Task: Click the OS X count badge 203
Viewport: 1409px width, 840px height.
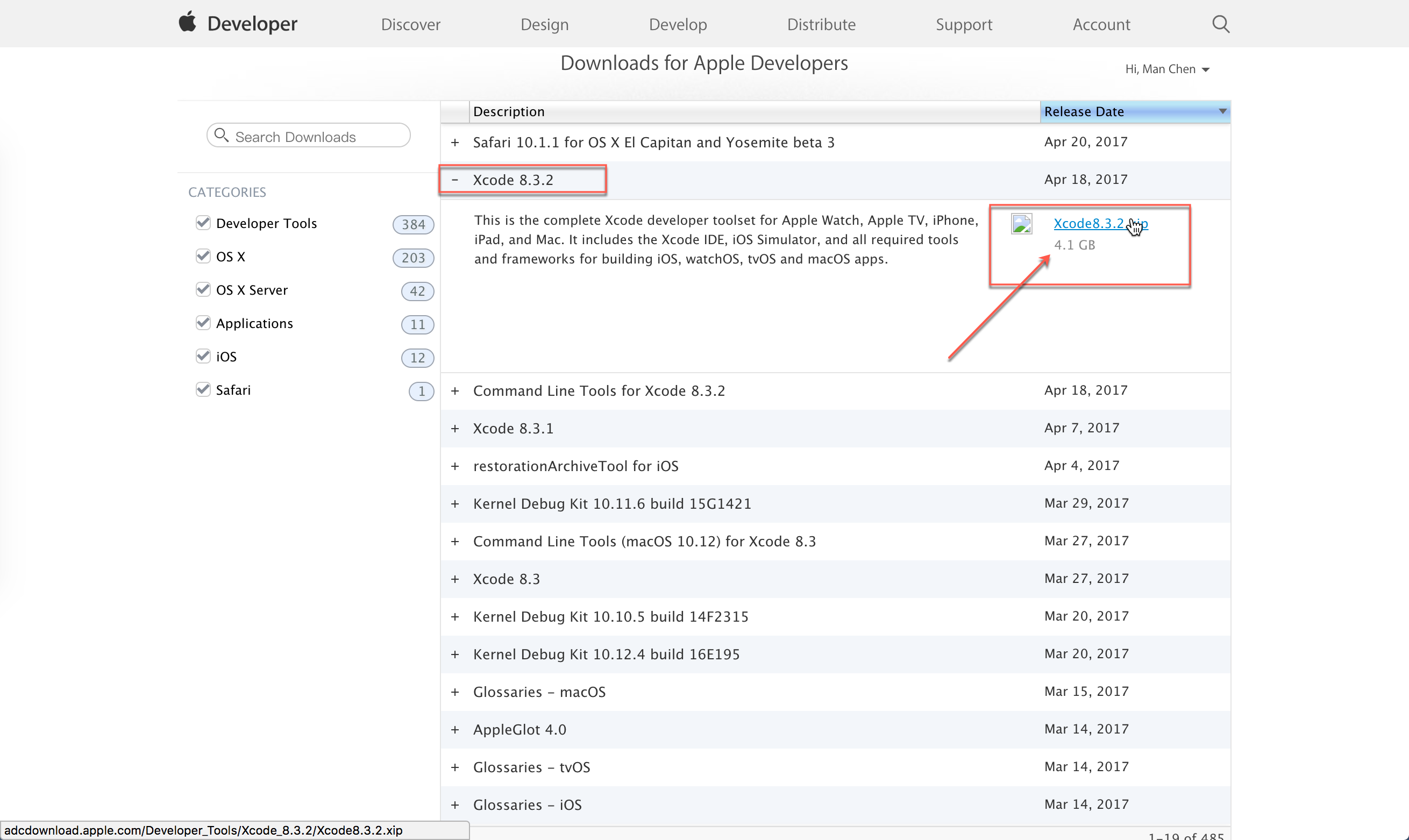Action: tap(413, 258)
